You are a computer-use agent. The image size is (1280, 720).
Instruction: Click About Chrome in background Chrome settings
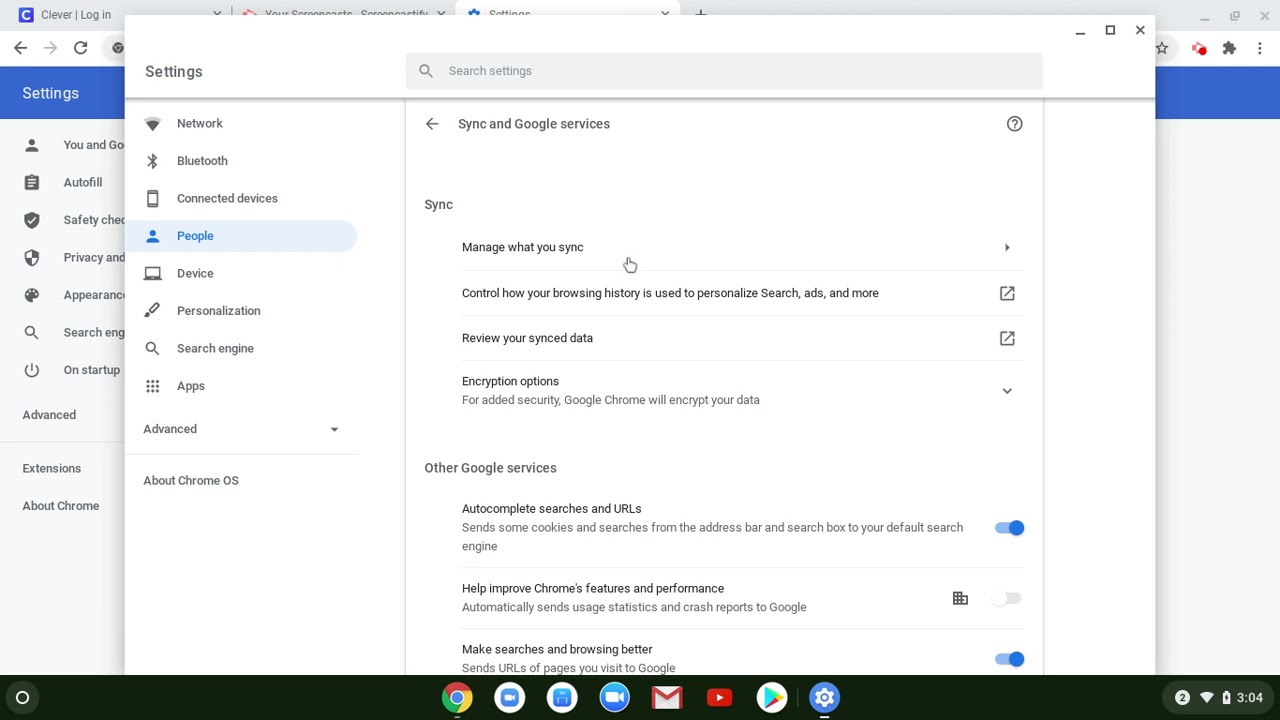pyautogui.click(x=61, y=506)
